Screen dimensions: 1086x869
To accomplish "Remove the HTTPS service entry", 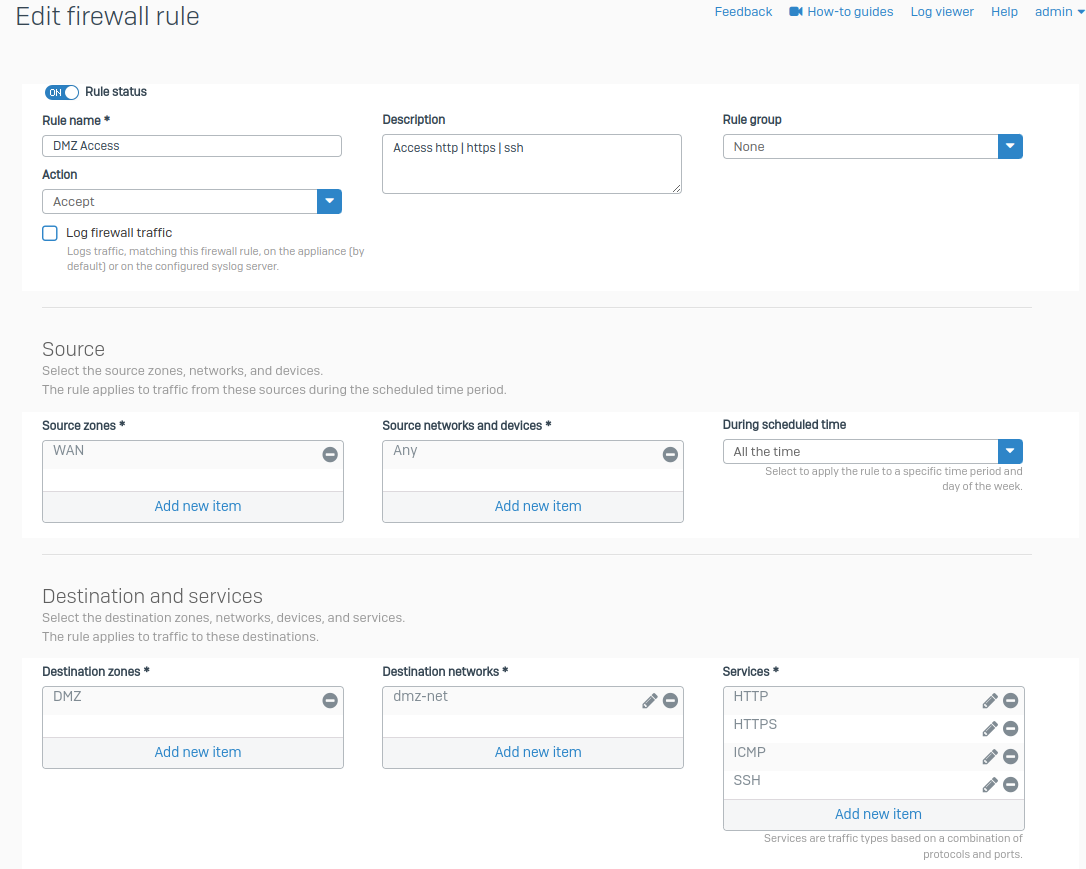I will pos(1010,729).
